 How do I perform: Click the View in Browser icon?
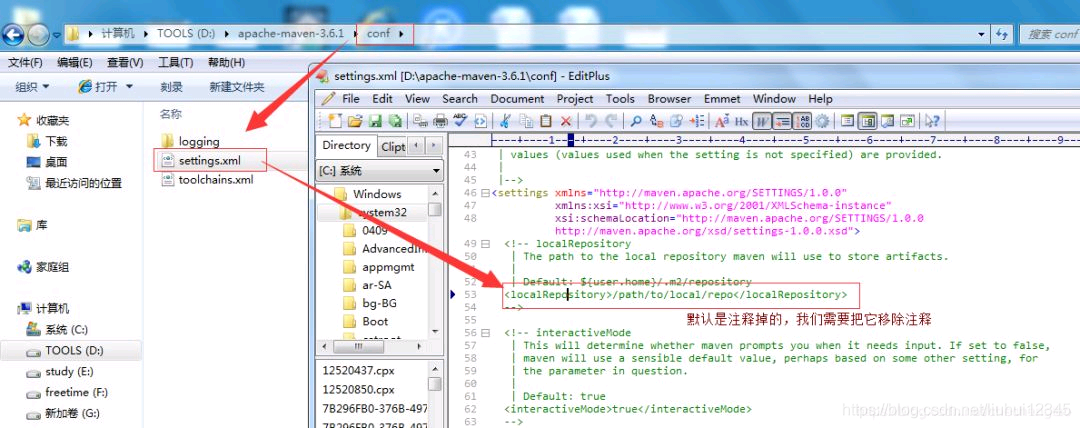click(481, 121)
